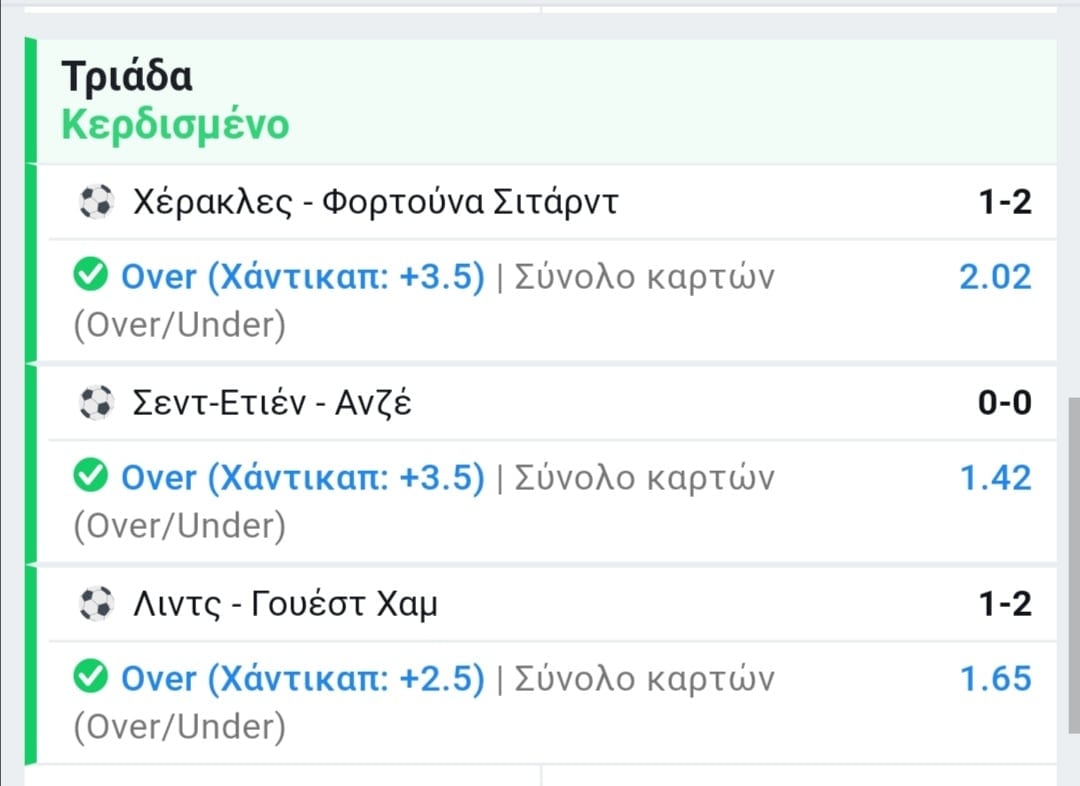Click soccer ball icon beside Λιντς match
The image size is (1080, 786).
(96, 604)
